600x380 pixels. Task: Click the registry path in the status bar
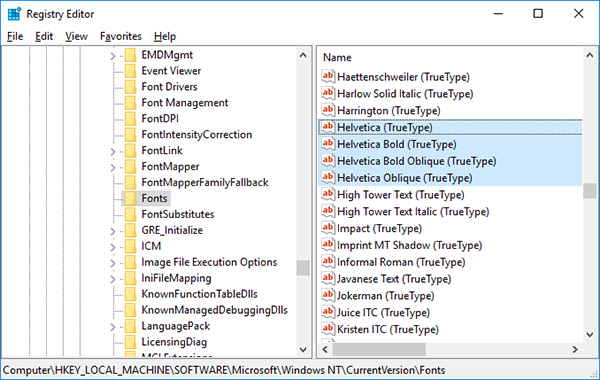(224, 370)
